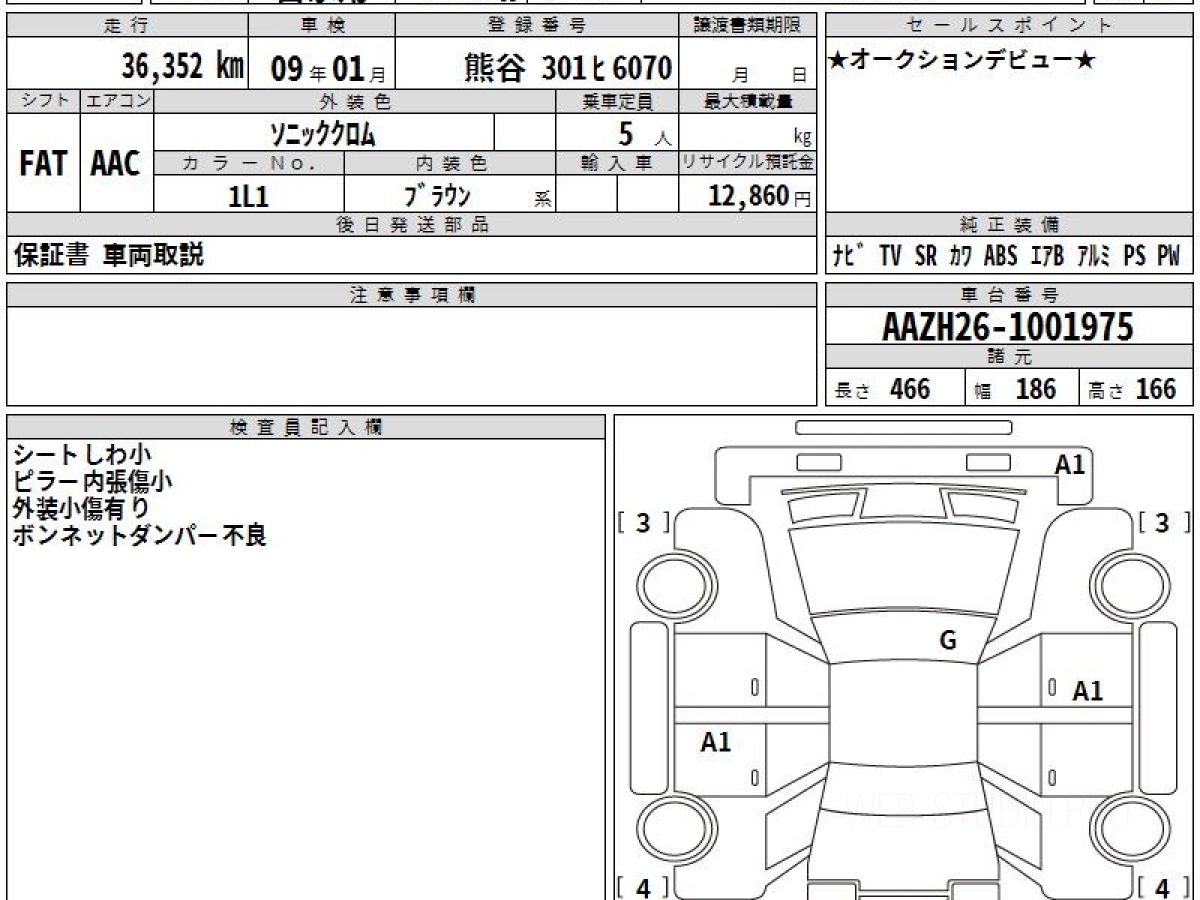Select the AAC air conditioner value
This screenshot has width=1200, height=900.
pyautogui.click(x=116, y=164)
